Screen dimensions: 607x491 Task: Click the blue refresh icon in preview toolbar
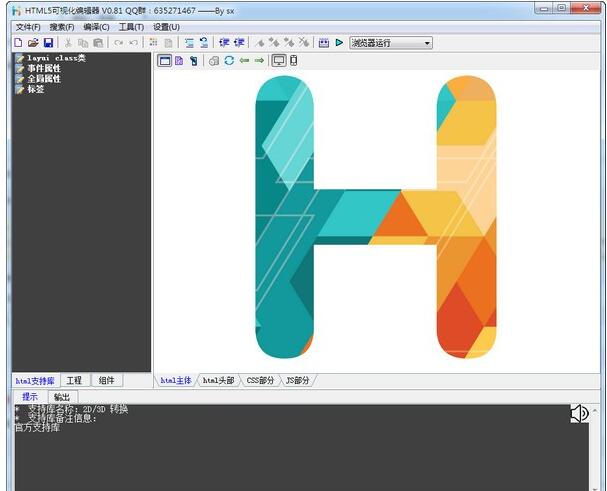tap(229, 61)
